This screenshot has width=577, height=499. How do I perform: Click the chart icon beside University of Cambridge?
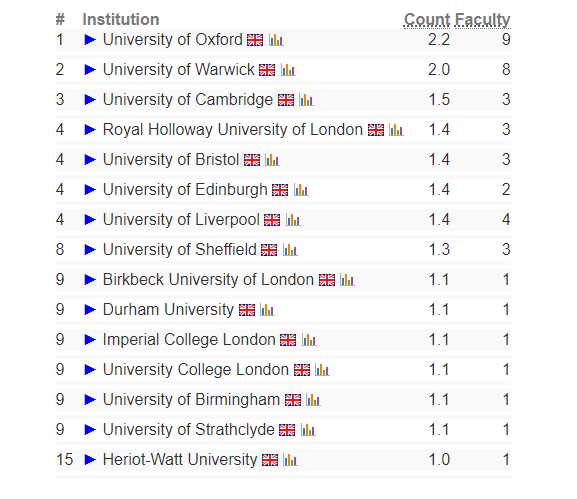[x=306, y=100]
